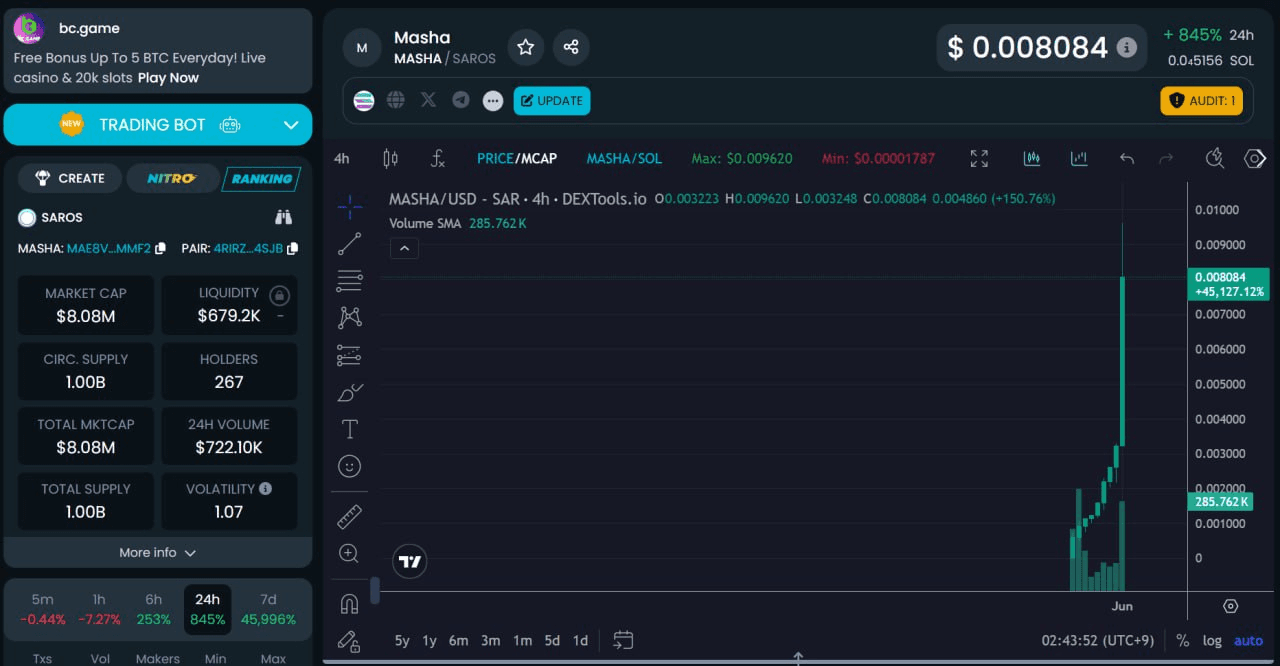Collapse the chart legend indicators
The width and height of the screenshot is (1280, 666).
pos(404,248)
